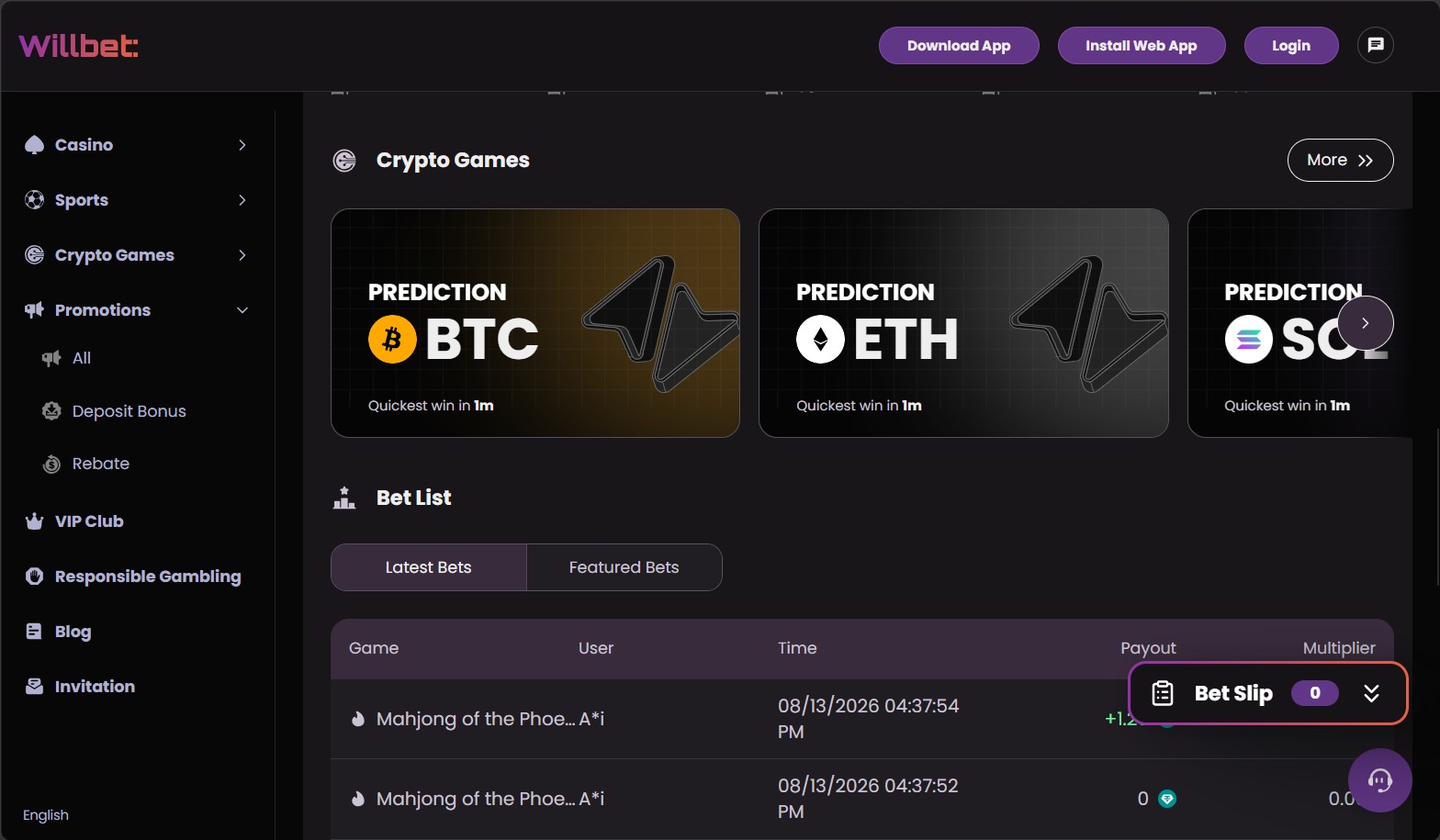Open Deposit Bonus under Promotions

(129, 411)
